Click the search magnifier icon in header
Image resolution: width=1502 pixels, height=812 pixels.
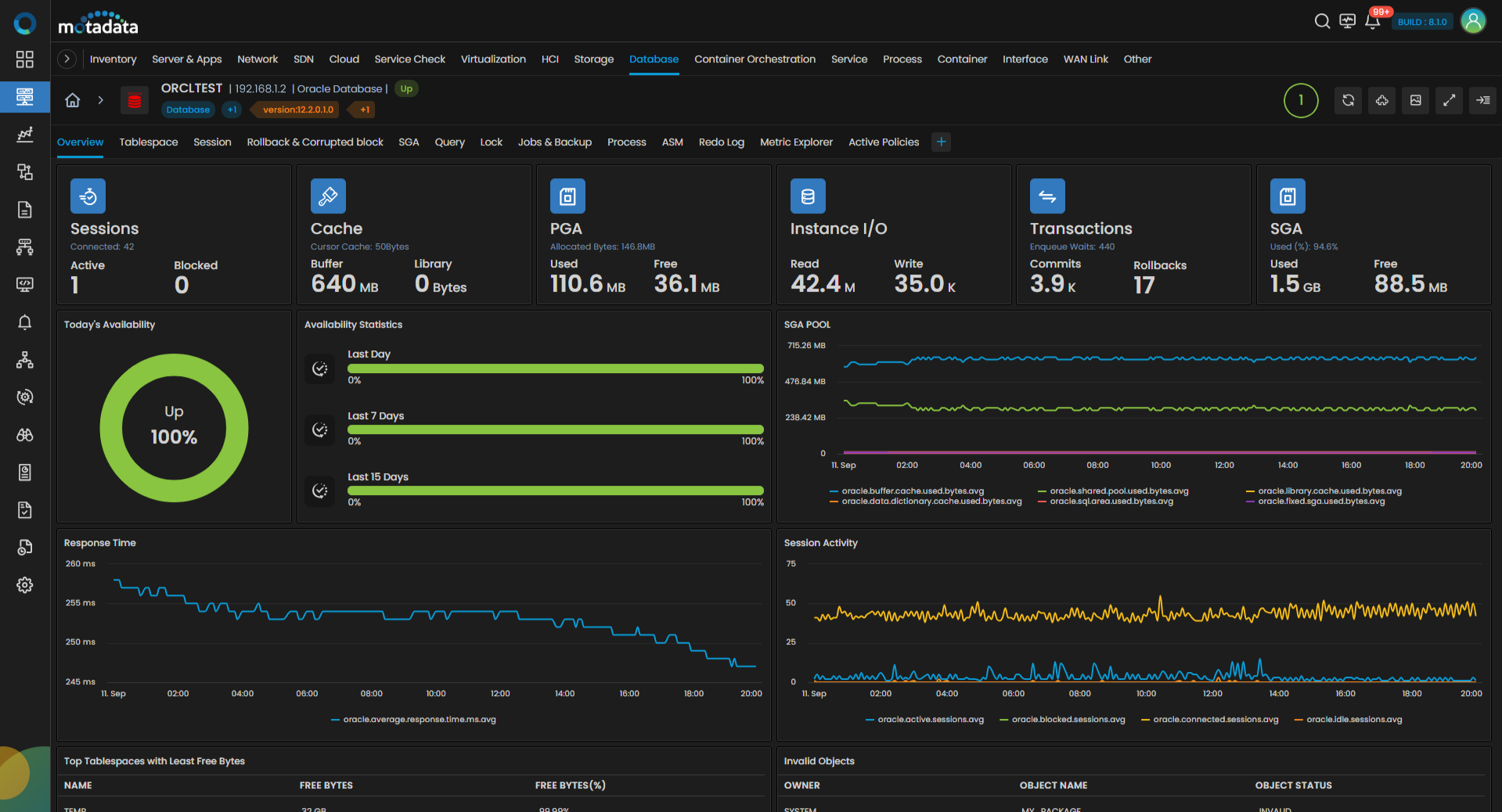[1322, 21]
